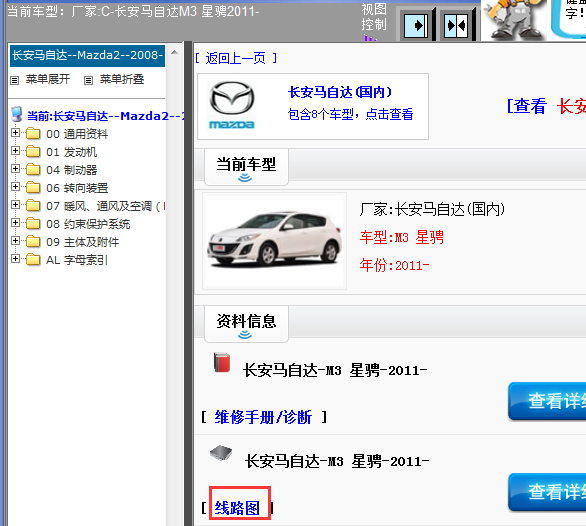
Task: Open the 08 约束保护系统 folder label
Action: click(88, 224)
